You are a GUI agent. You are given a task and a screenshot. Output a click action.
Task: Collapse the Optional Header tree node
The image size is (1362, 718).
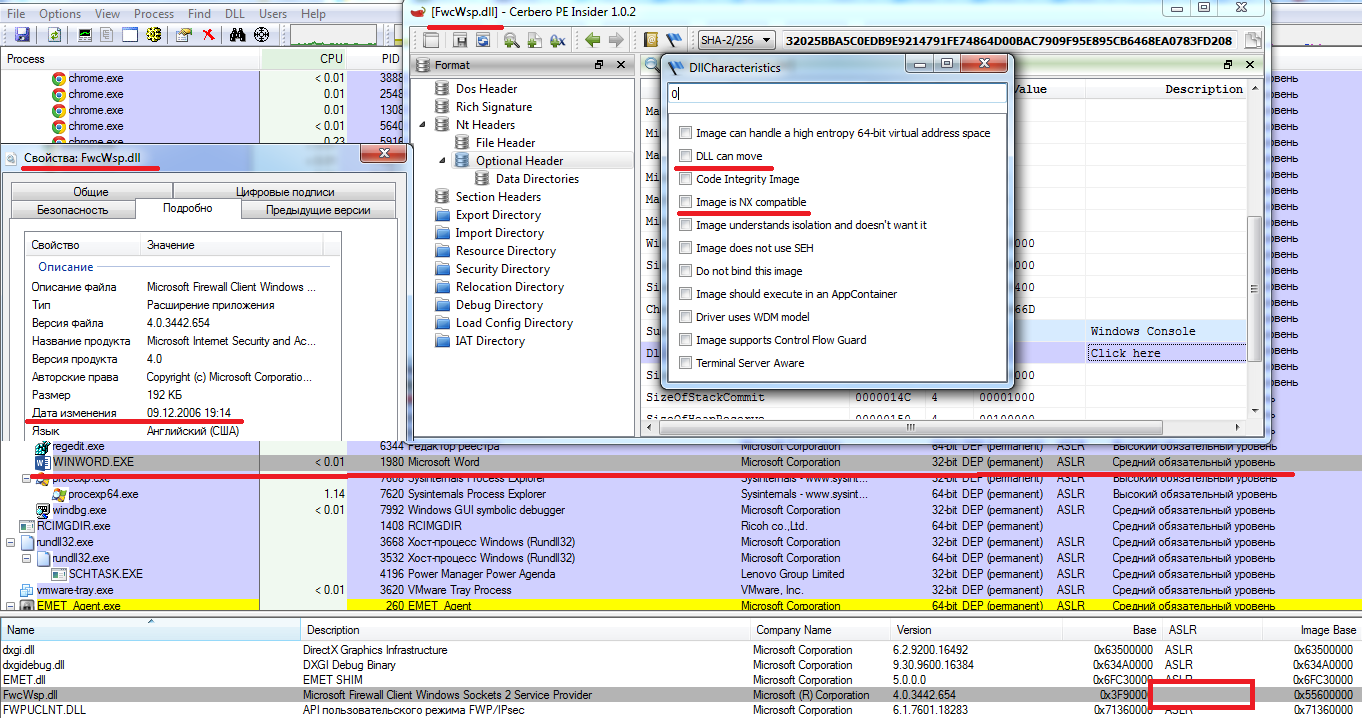[x=440, y=160]
